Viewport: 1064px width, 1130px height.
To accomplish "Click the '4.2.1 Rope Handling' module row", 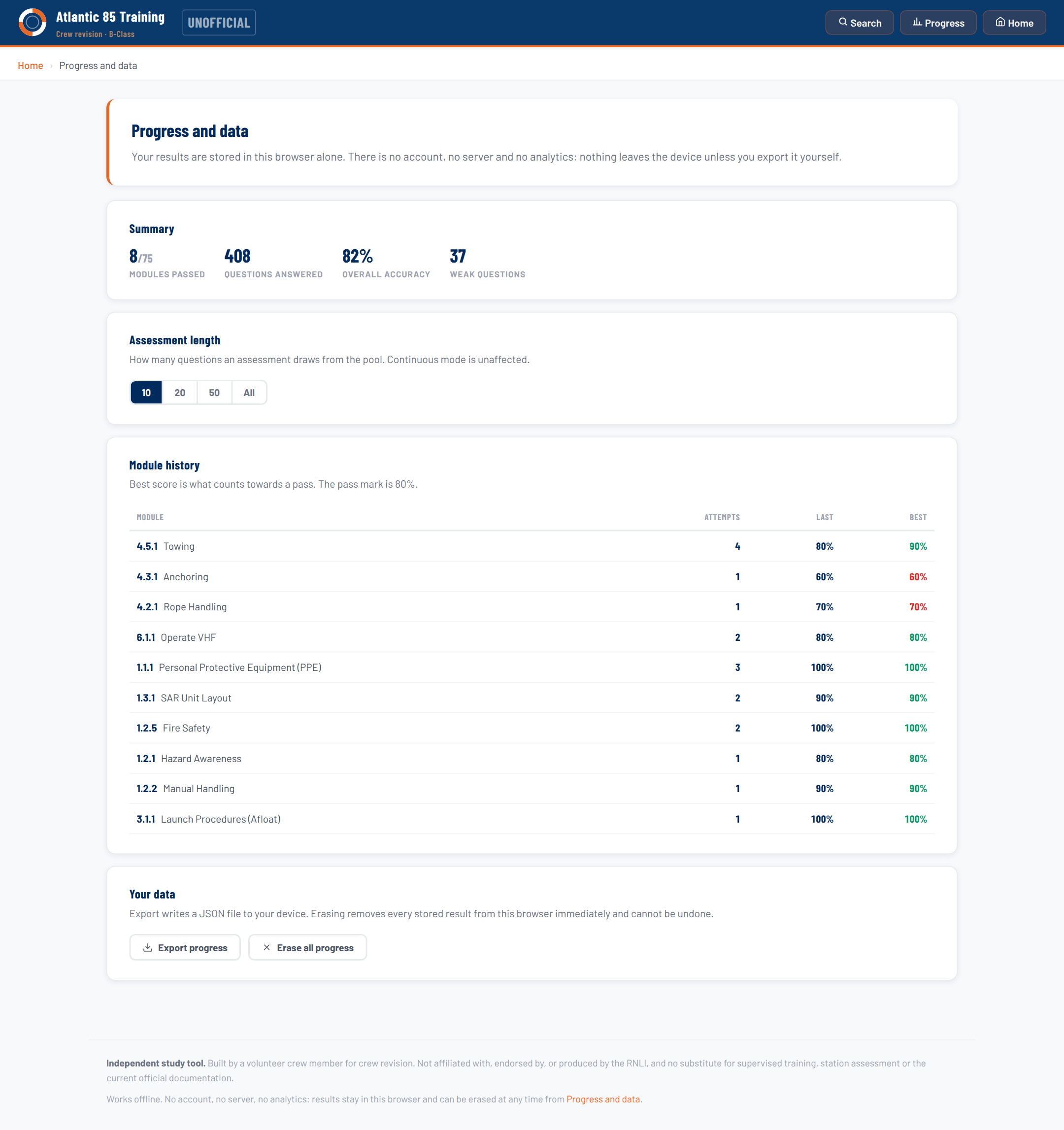I will tap(532, 607).
